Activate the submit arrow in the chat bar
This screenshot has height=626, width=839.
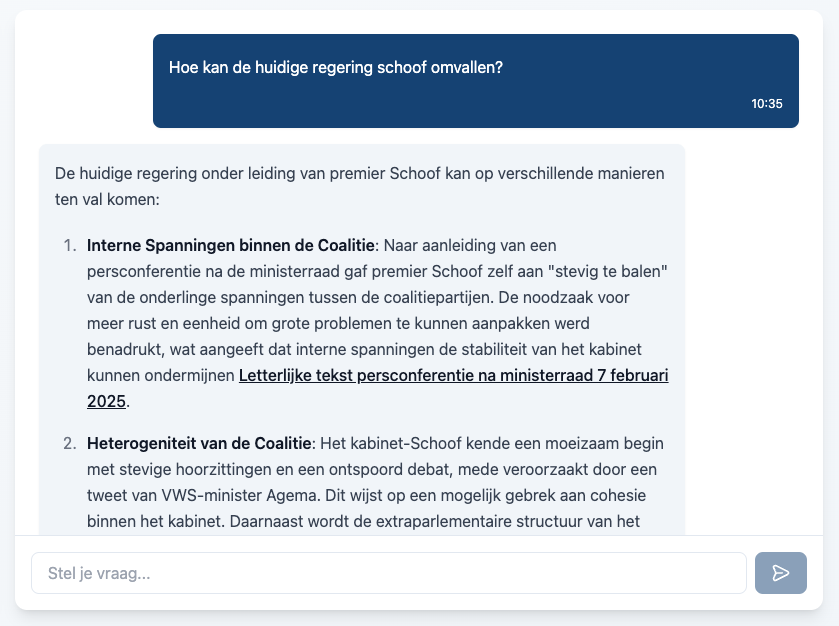(780, 573)
